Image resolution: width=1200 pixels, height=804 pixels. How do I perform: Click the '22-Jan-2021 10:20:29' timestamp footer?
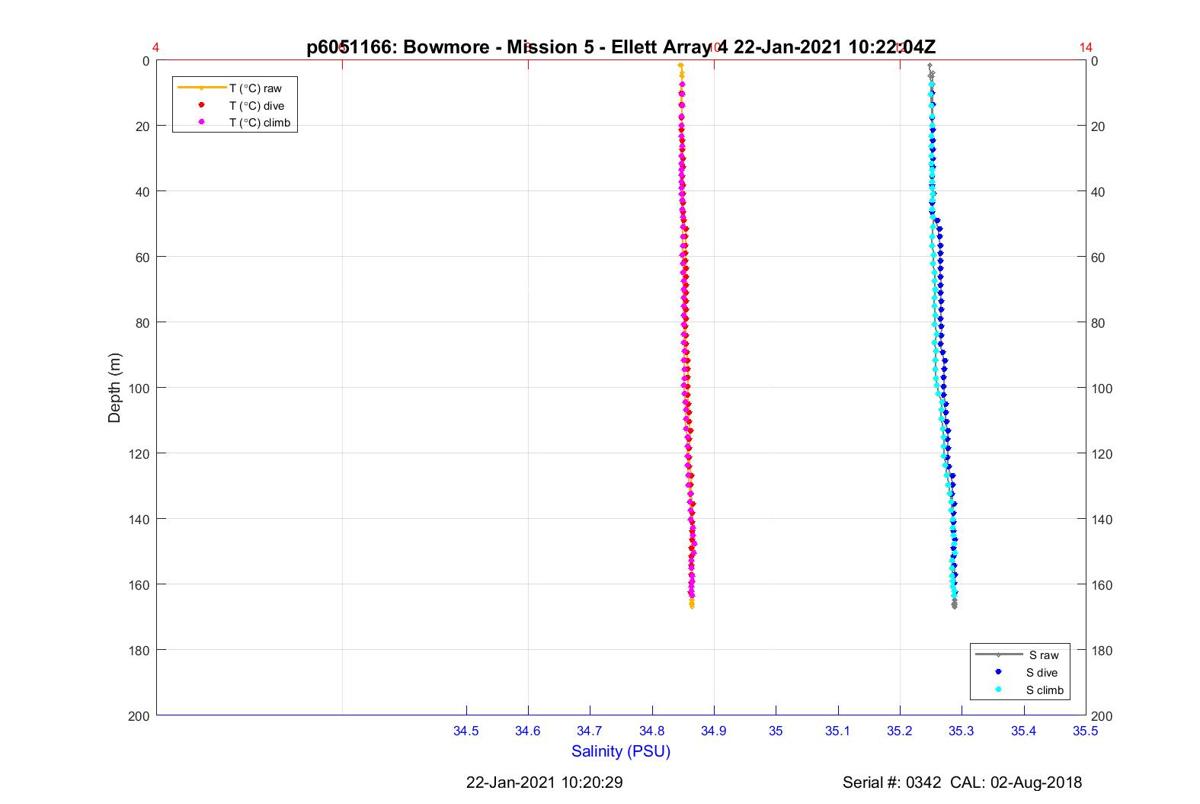[x=545, y=782]
